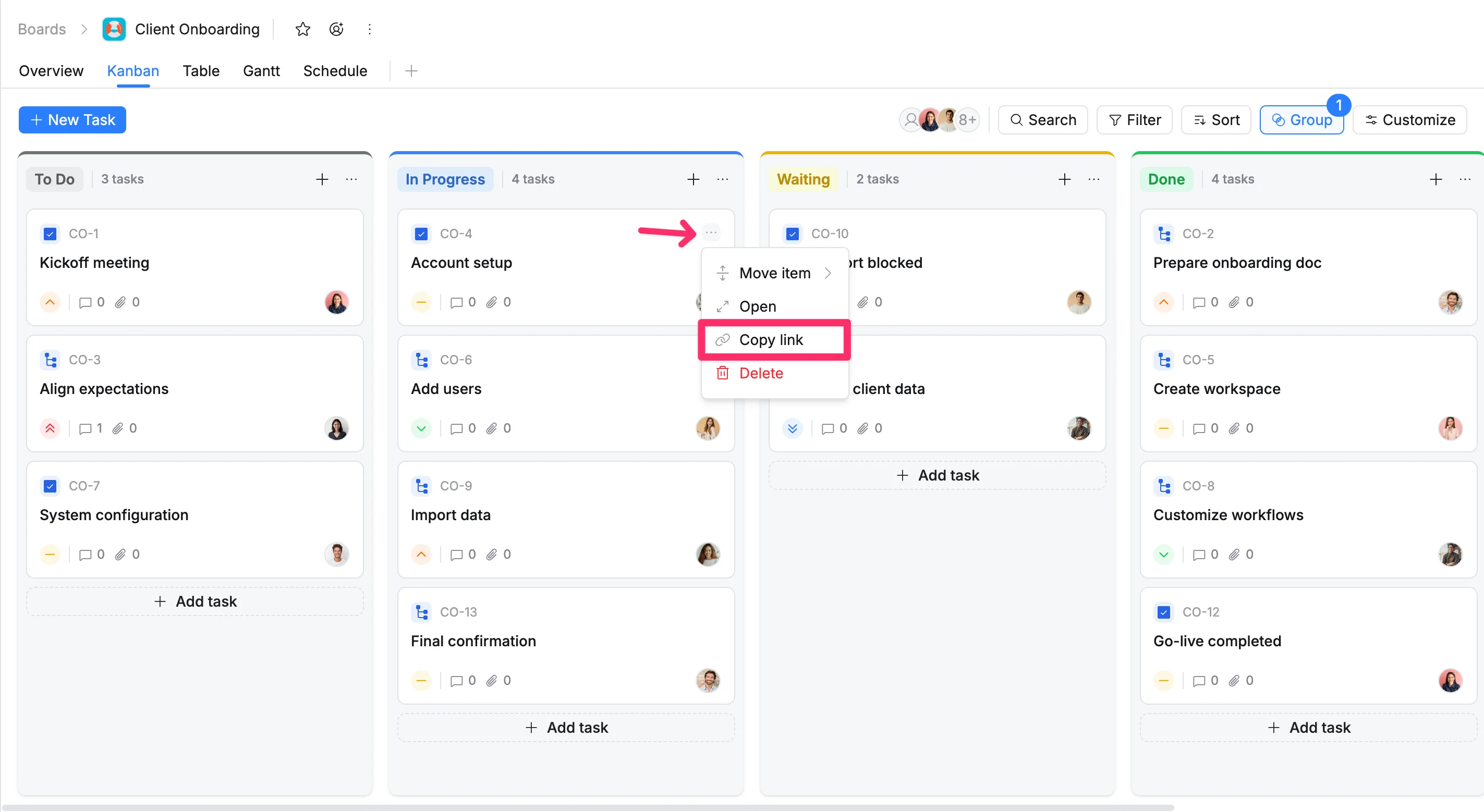The image size is (1484, 812).
Task: Open the Final confirmation card
Action: [566, 645]
